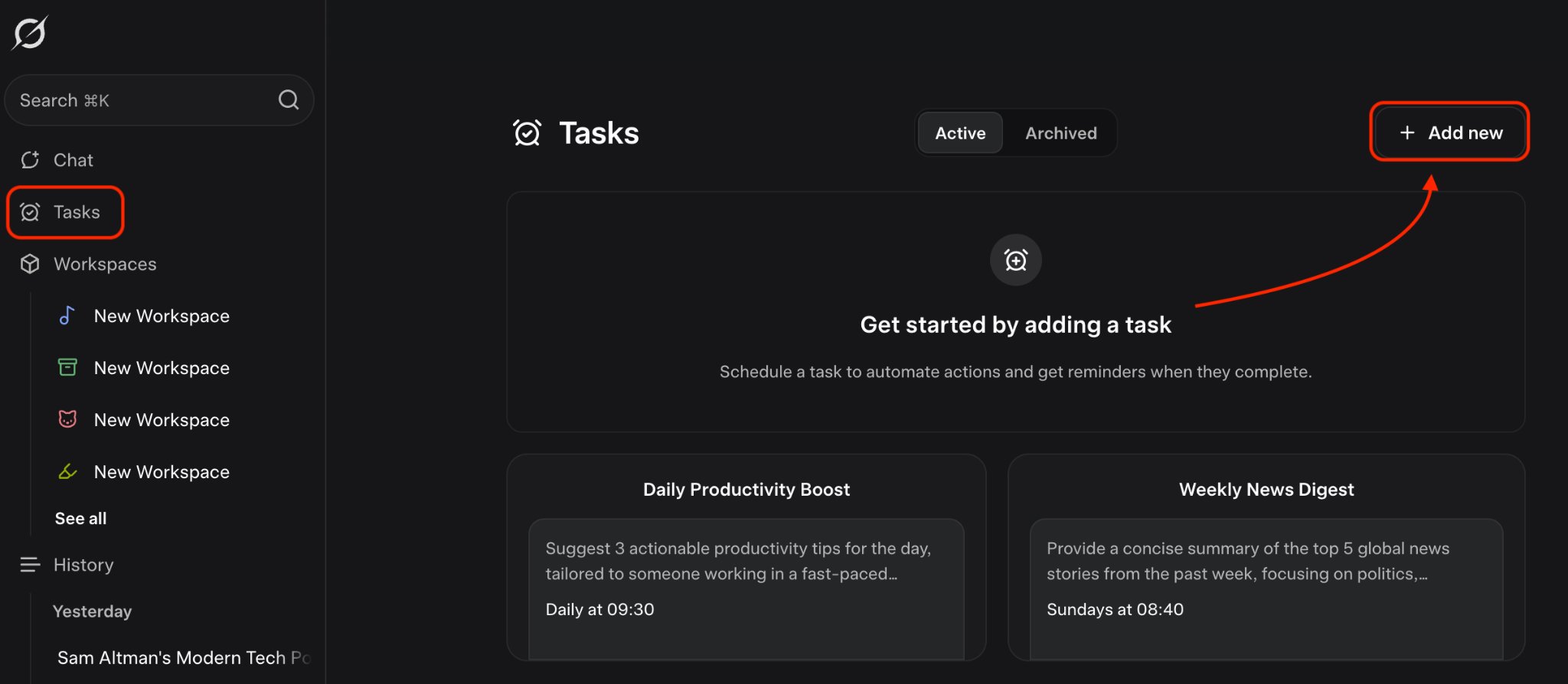Image resolution: width=1568 pixels, height=684 pixels.
Task: Click the Workspaces cube icon
Action: click(30, 264)
